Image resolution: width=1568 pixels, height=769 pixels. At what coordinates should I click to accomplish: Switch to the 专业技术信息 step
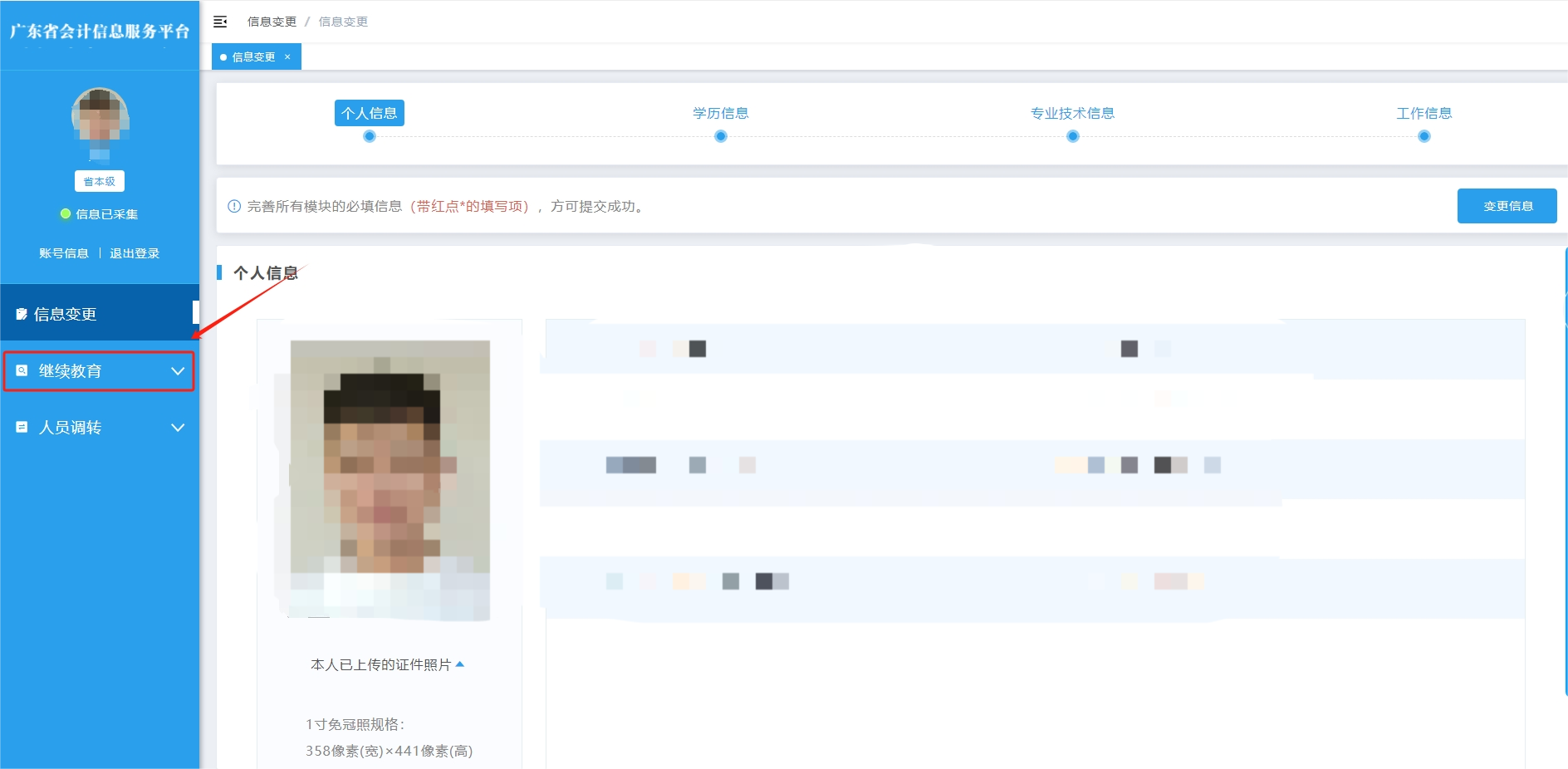(1072, 113)
